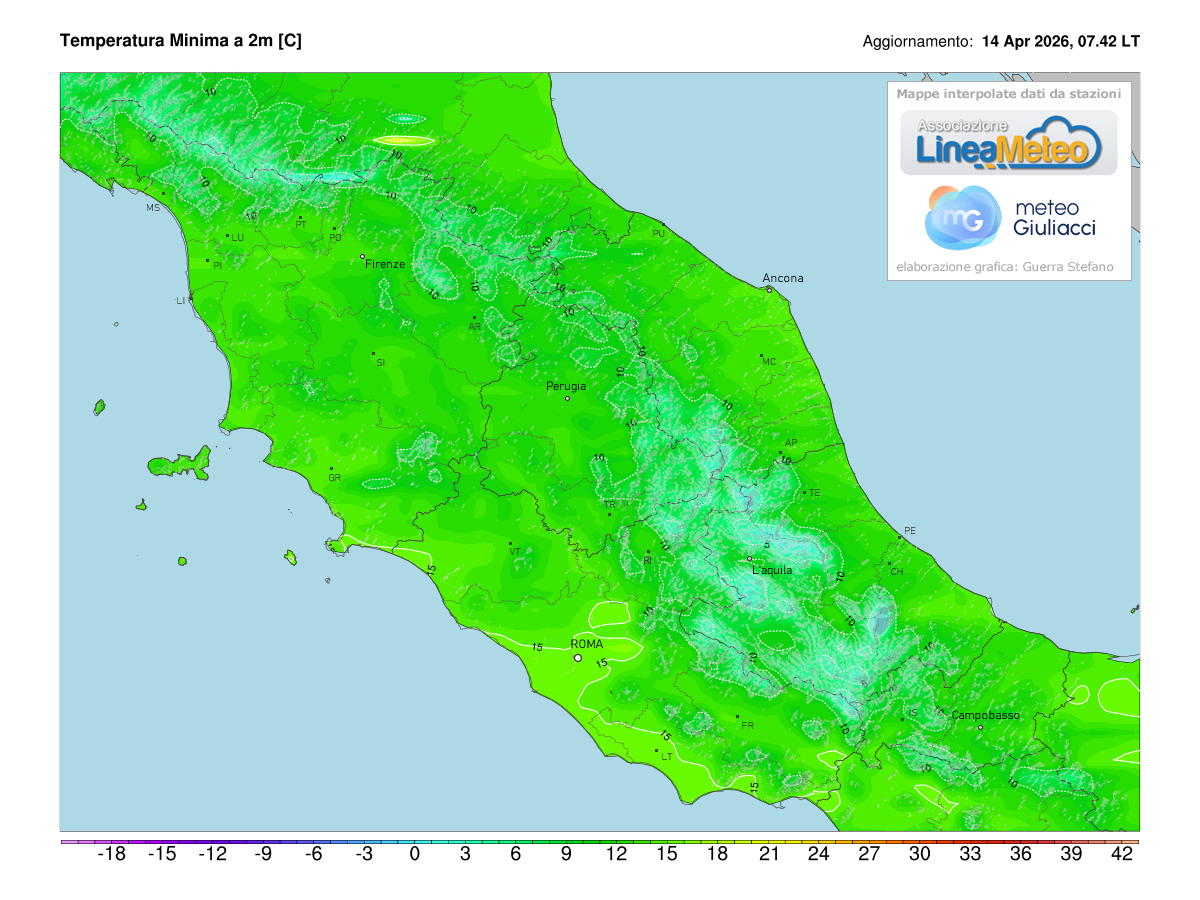Viewport: 1200px width, 900px height.
Task: Click the Mappe interpolate dati da stazioni header
Action: (1009, 92)
